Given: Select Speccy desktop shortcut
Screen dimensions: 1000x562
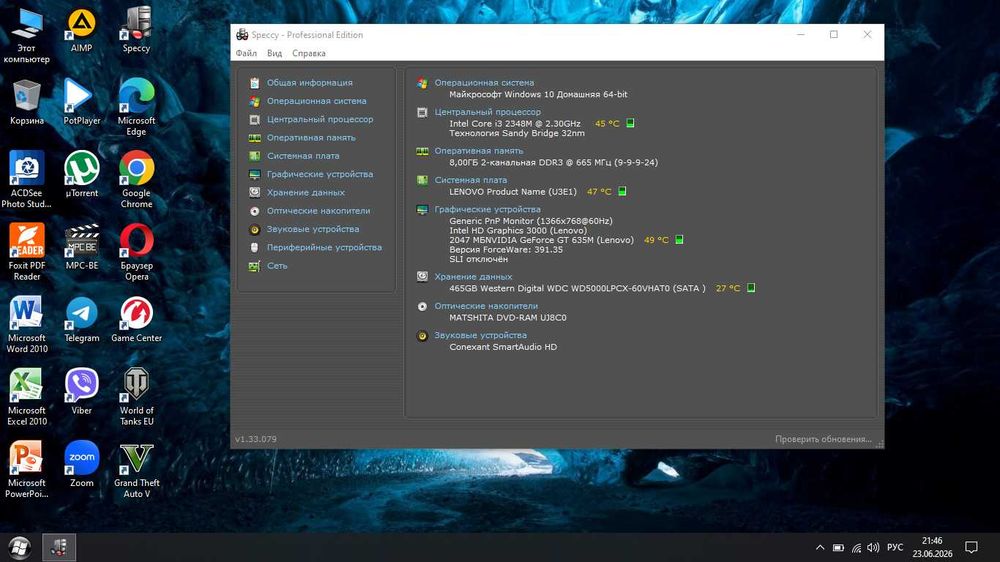Looking at the screenshot, I should coord(136,30).
